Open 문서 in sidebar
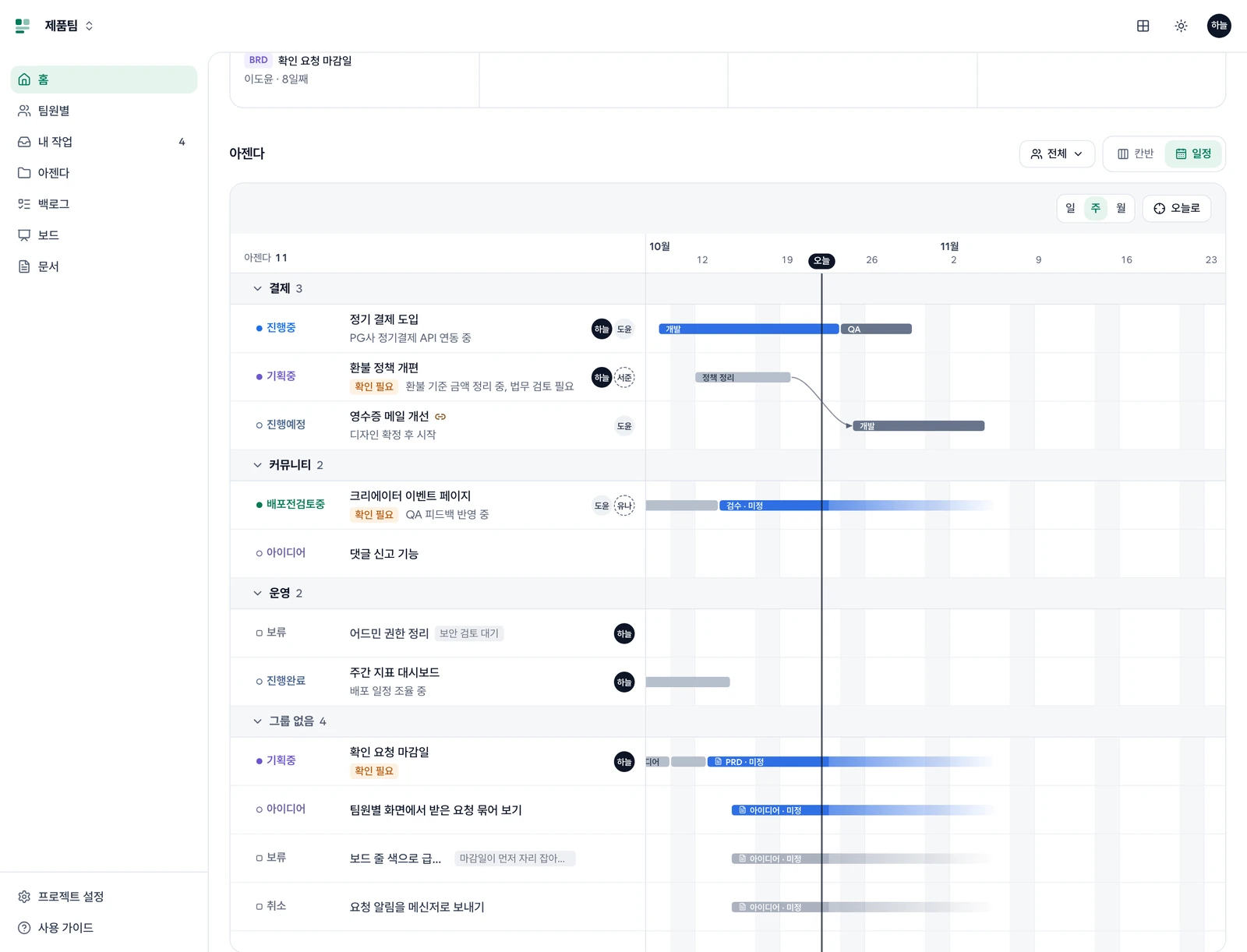The height and width of the screenshot is (952, 1247). click(104, 266)
